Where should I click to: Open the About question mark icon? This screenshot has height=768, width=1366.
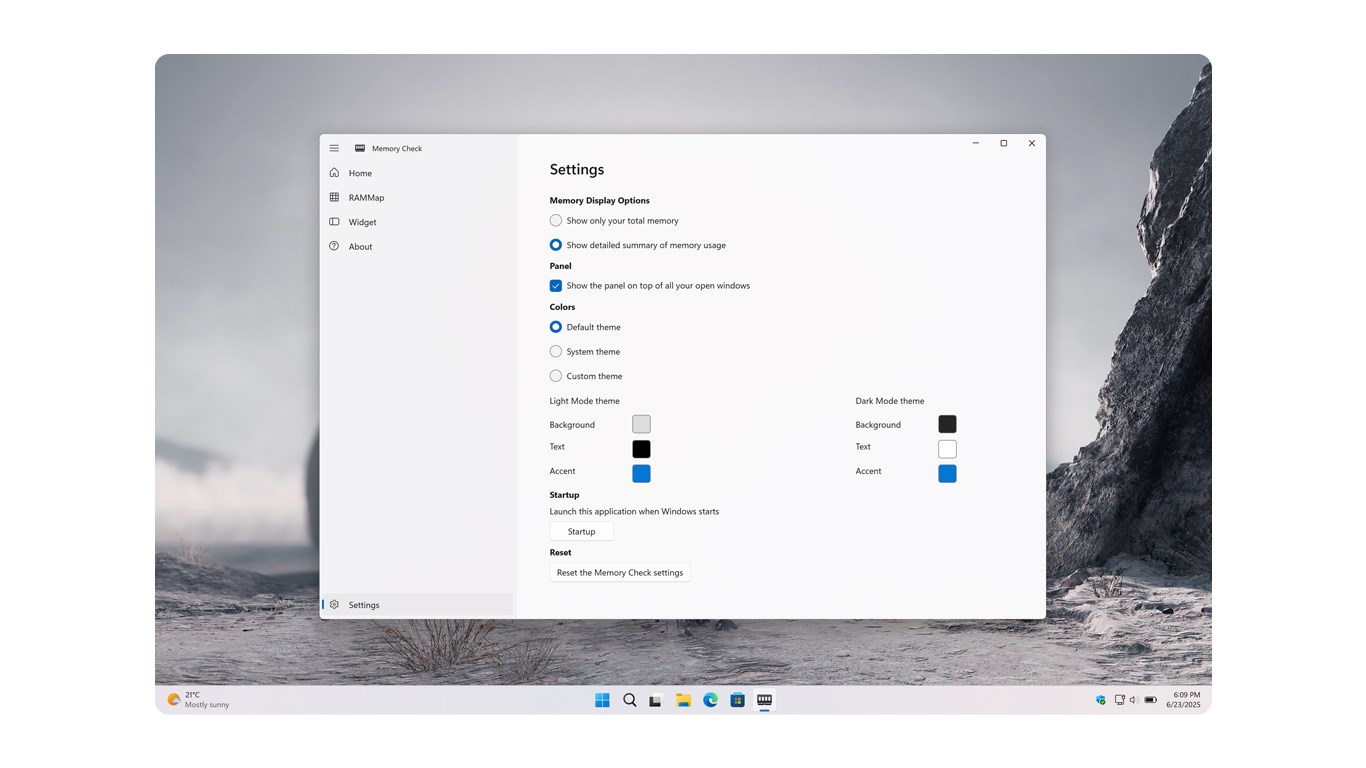click(334, 246)
